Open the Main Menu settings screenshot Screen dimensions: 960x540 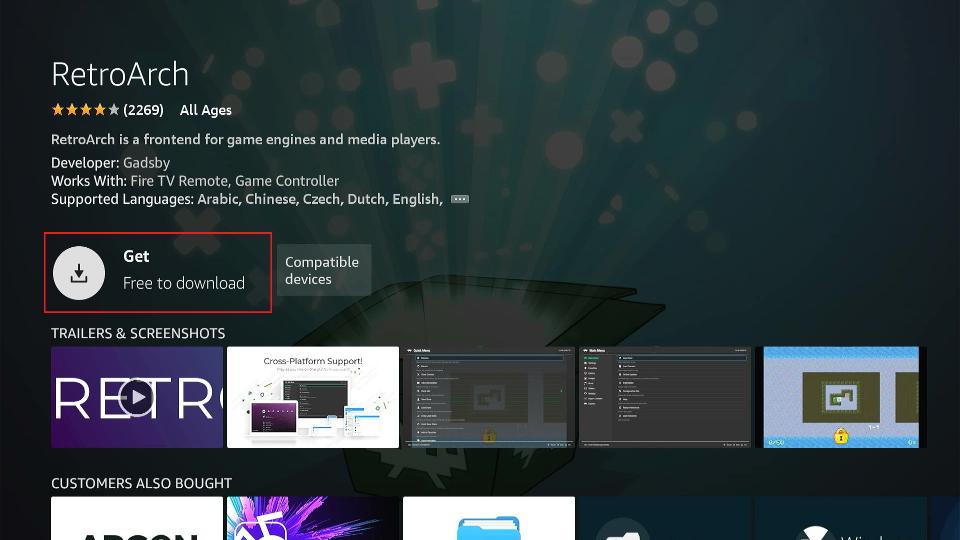pyautogui.click(x=665, y=397)
